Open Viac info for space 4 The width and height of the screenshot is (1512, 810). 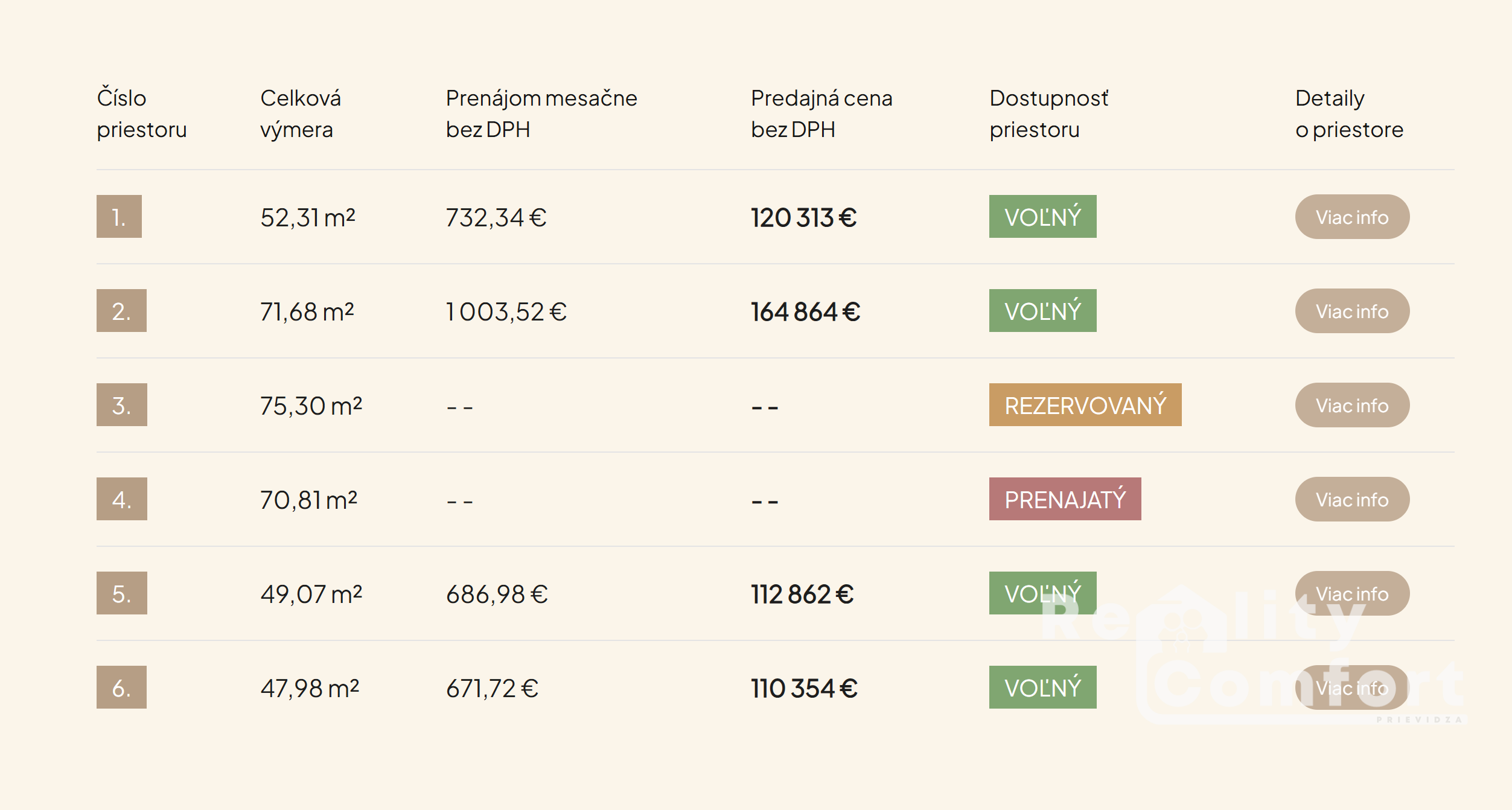(x=1351, y=499)
